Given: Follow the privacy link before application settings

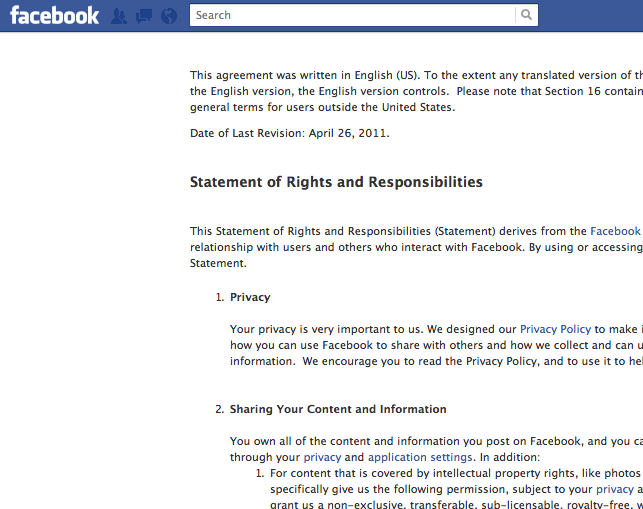Looking at the screenshot, I should 322,457.
